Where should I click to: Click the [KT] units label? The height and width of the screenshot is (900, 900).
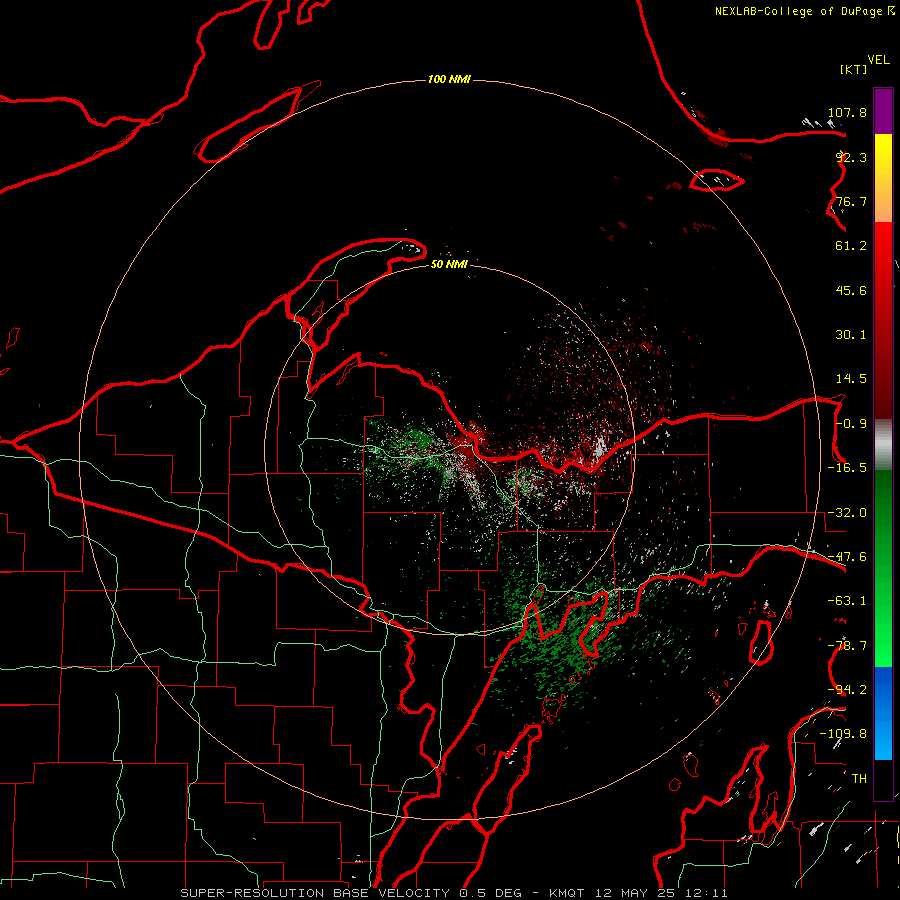pyautogui.click(x=854, y=69)
